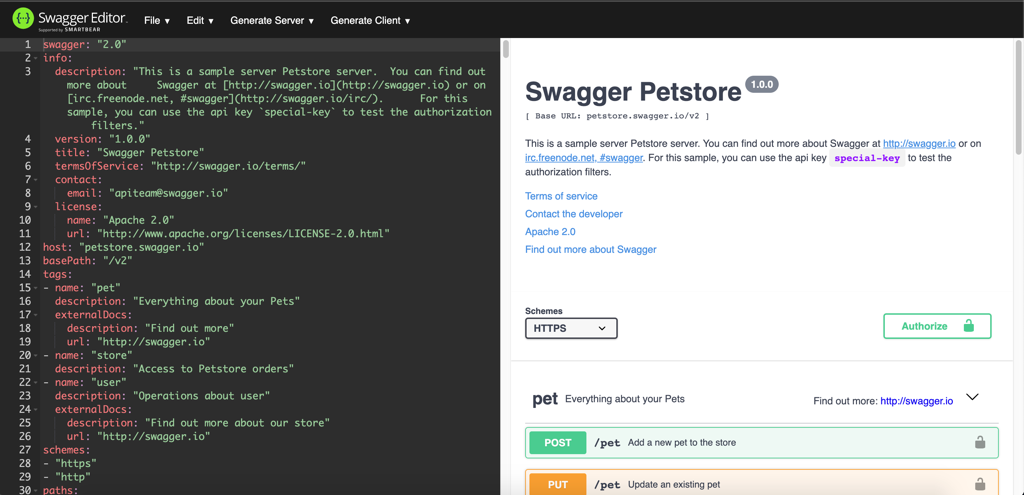
Task: Fold the pet tag block at line 15
Action: point(36,288)
